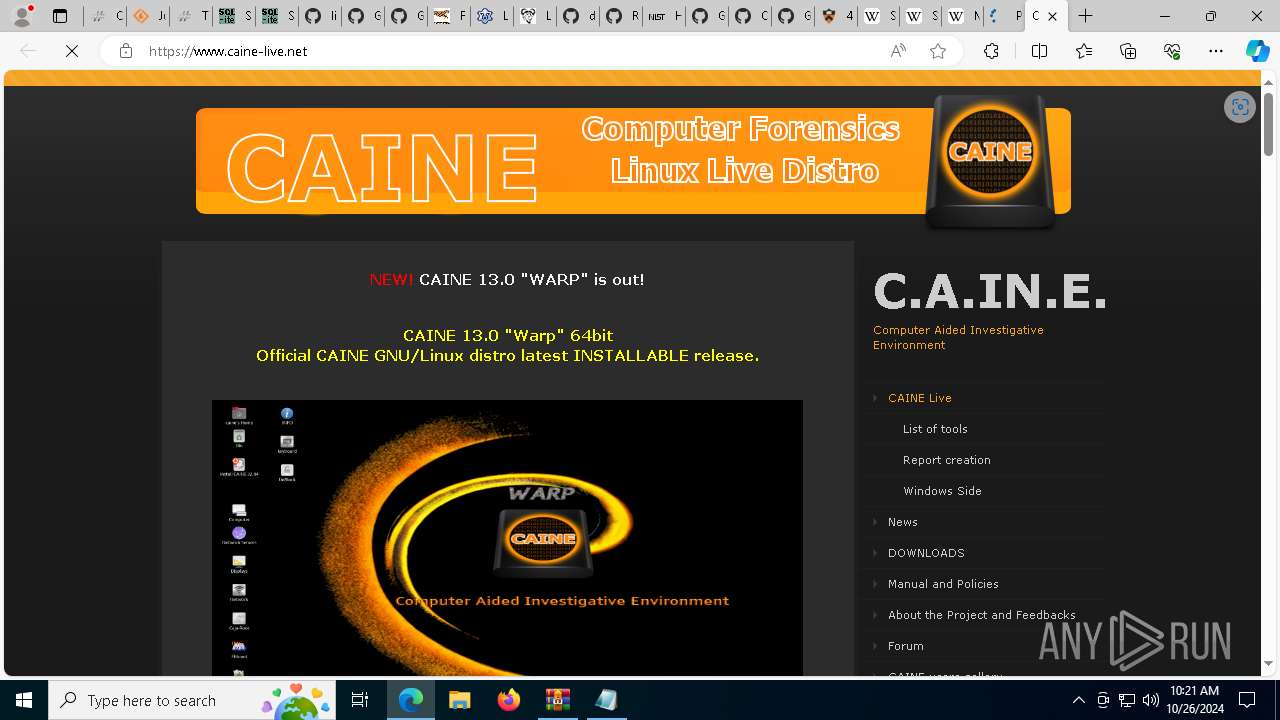Viewport: 1280px width, 720px height.
Task: Click the arrow beside Manual and Policies
Action: pos(875,584)
